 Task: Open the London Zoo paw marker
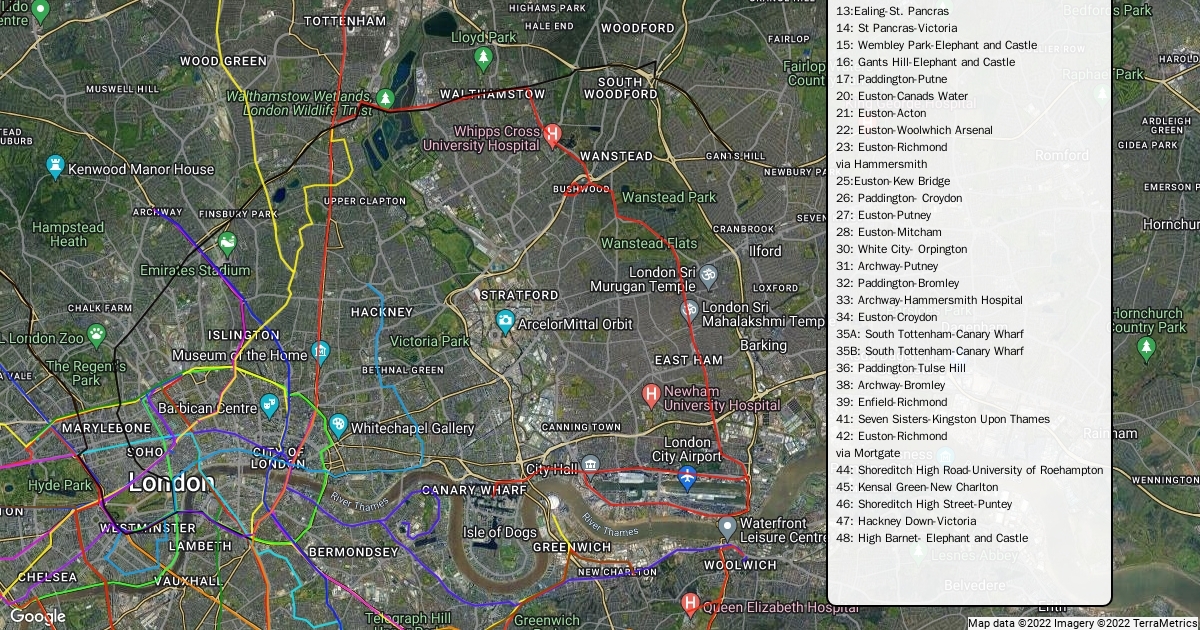click(x=96, y=333)
